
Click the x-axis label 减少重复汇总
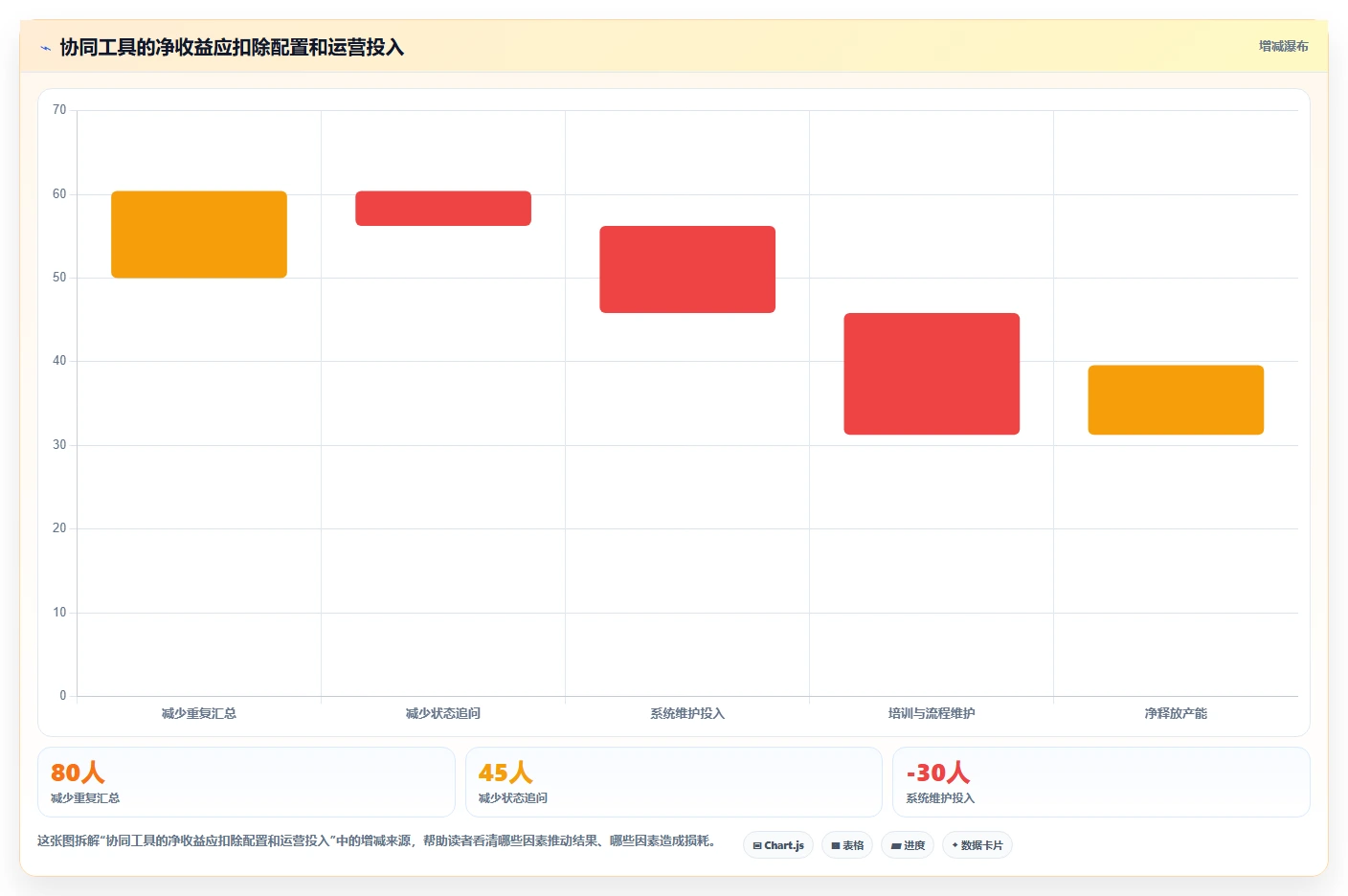[x=199, y=713]
